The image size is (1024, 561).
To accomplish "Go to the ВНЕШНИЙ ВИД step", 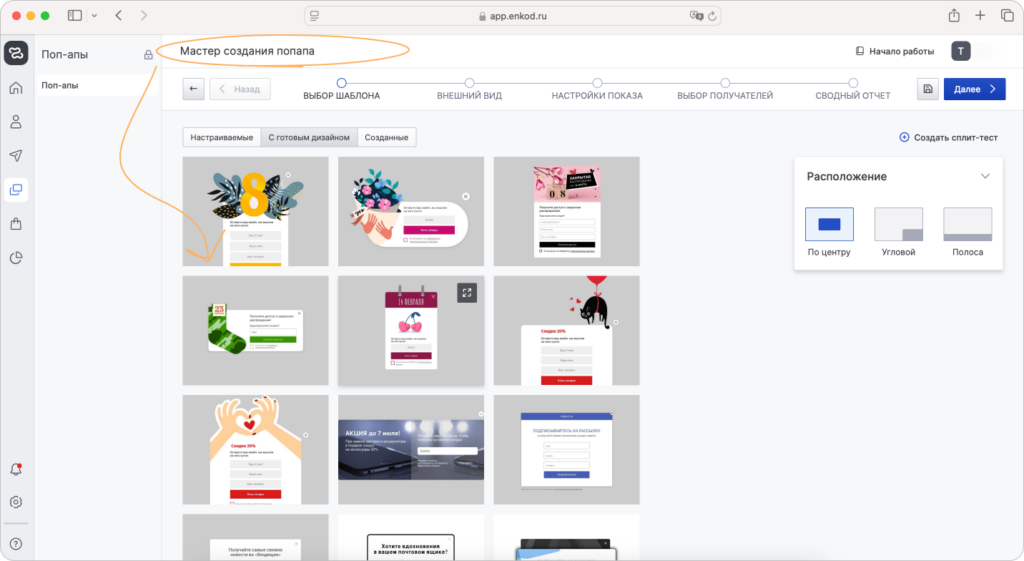I will pos(470,89).
